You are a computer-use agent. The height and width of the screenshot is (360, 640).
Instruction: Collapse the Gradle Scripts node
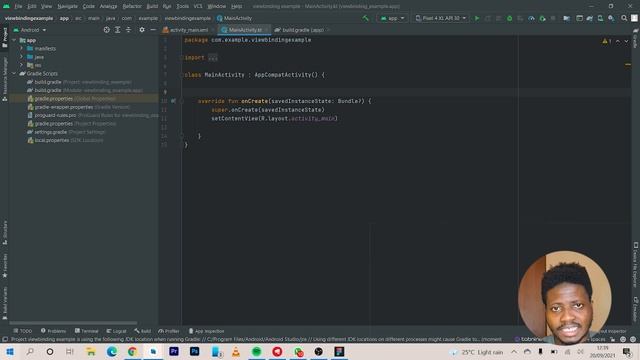14,73
